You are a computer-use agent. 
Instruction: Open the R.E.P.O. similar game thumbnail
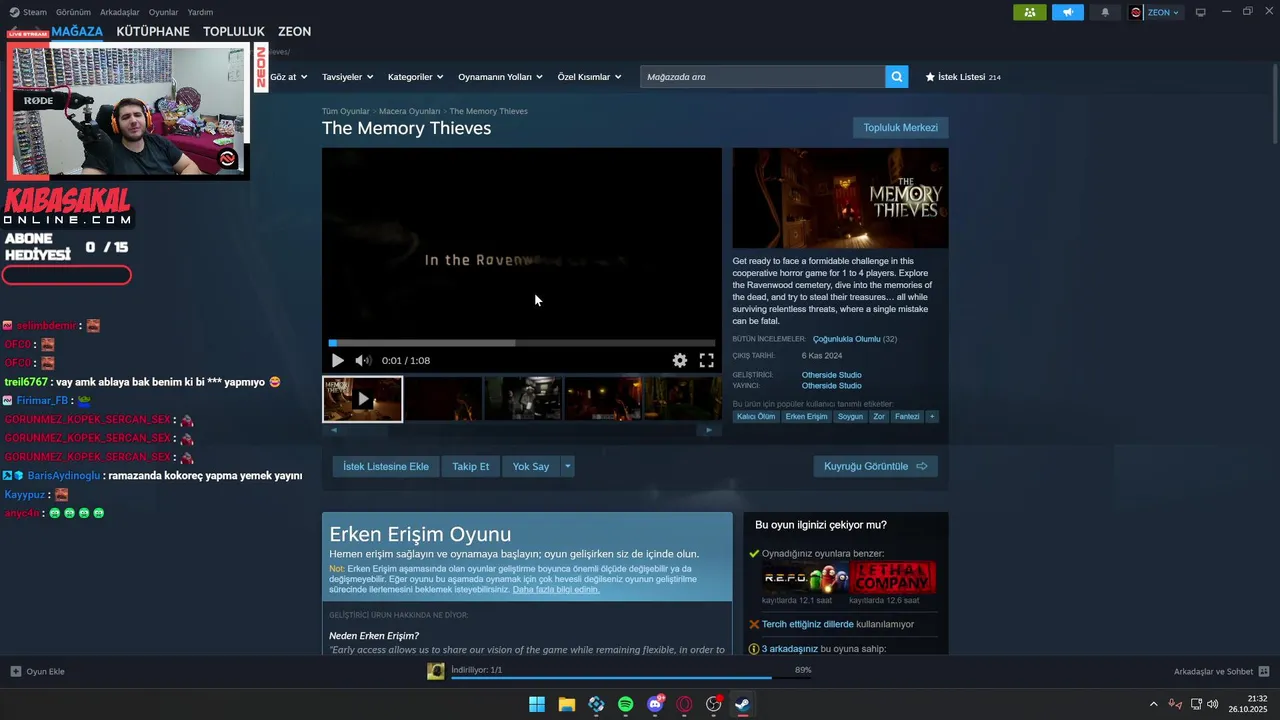(x=804, y=578)
